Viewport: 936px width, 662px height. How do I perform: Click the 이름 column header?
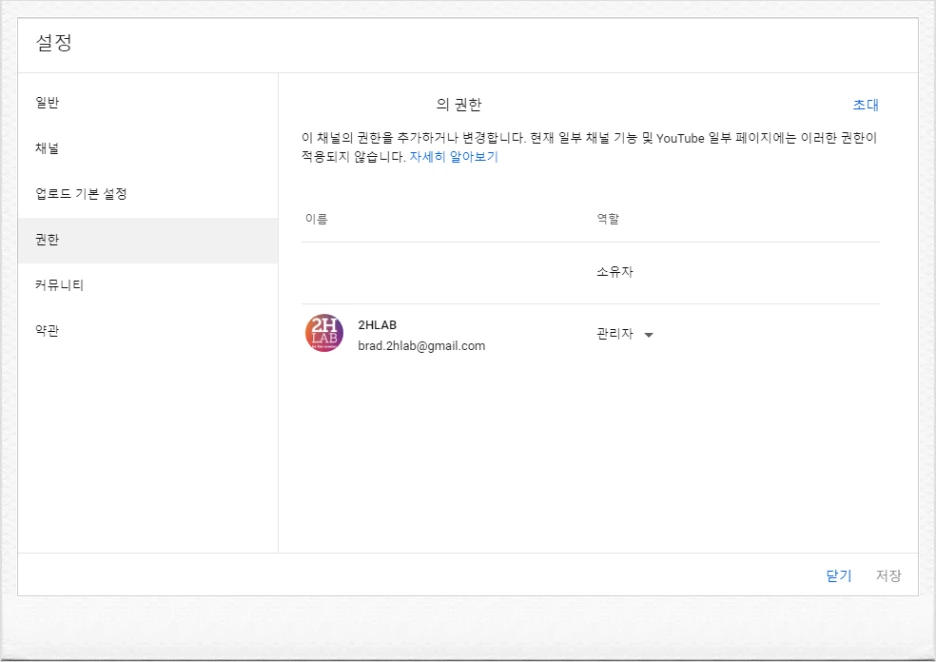tap(316, 219)
